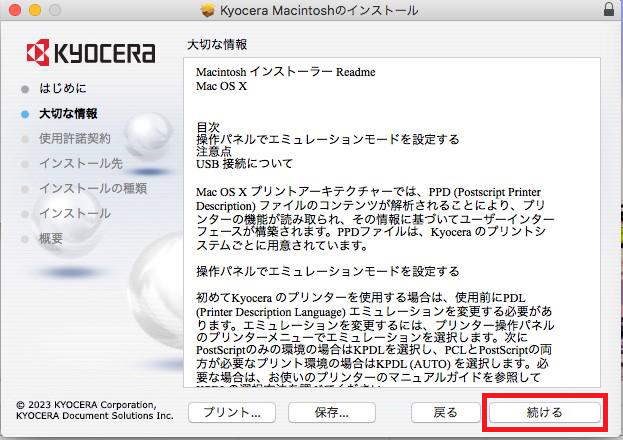623x440 pixels.
Task: Save the Readme using 保存... button
Action: [x=325, y=412]
